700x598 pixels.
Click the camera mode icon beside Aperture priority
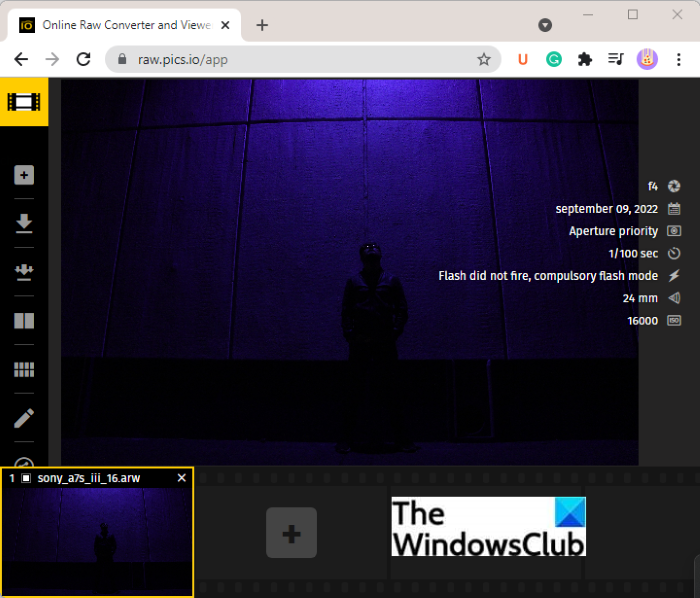[674, 231]
